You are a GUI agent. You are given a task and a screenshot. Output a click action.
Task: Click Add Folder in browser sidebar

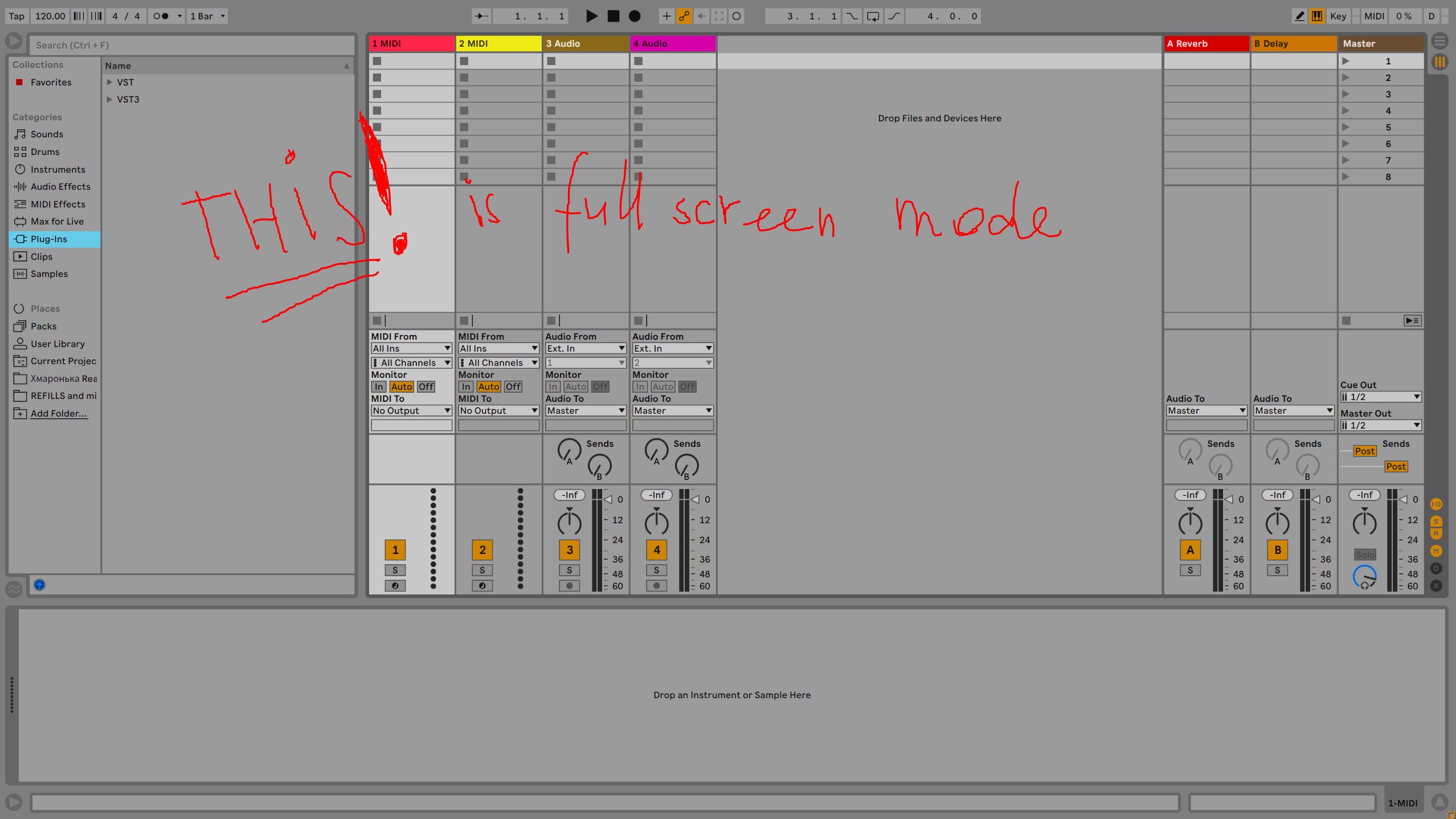click(58, 413)
